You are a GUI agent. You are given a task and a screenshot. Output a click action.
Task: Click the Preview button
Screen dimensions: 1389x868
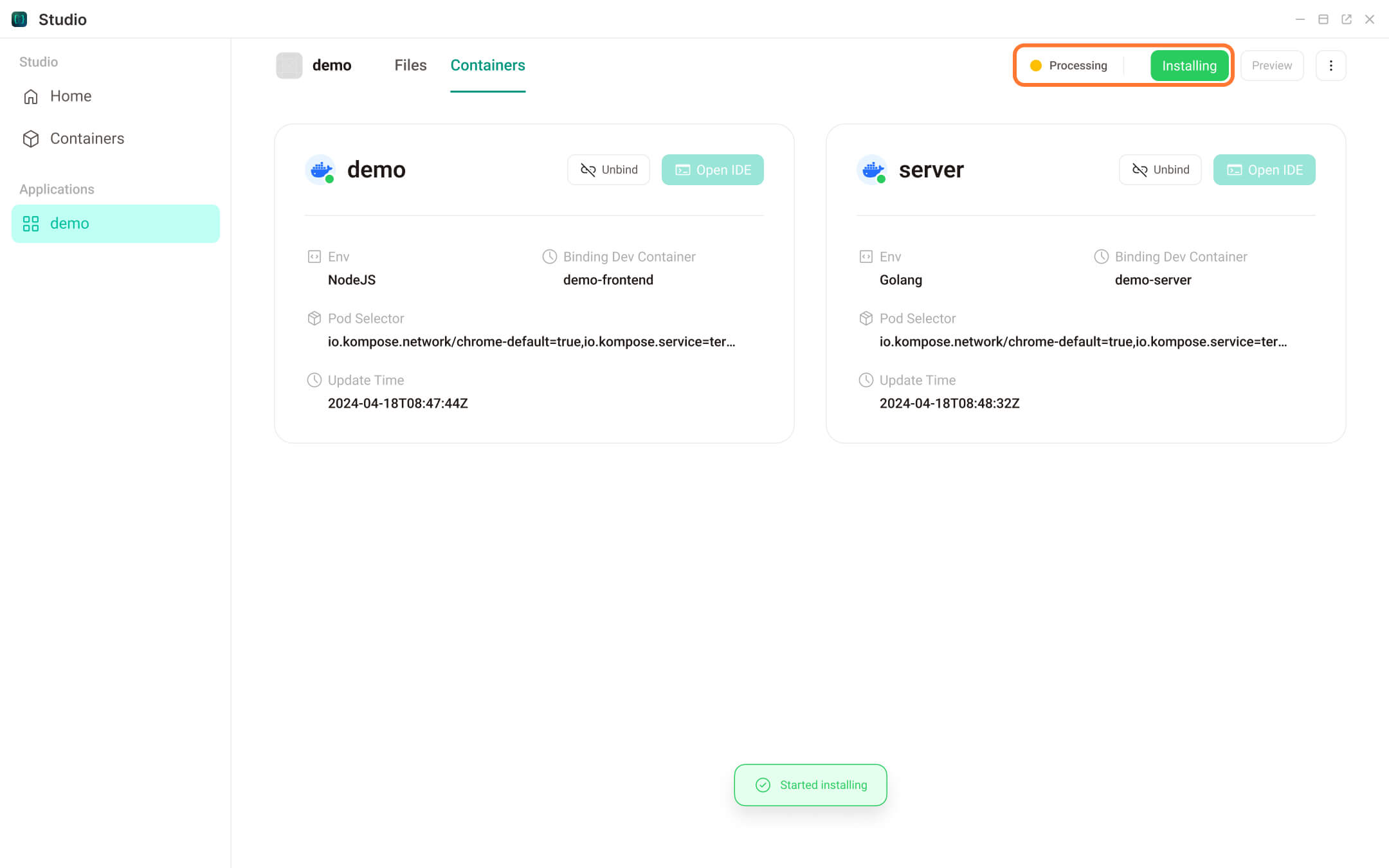[x=1271, y=66]
